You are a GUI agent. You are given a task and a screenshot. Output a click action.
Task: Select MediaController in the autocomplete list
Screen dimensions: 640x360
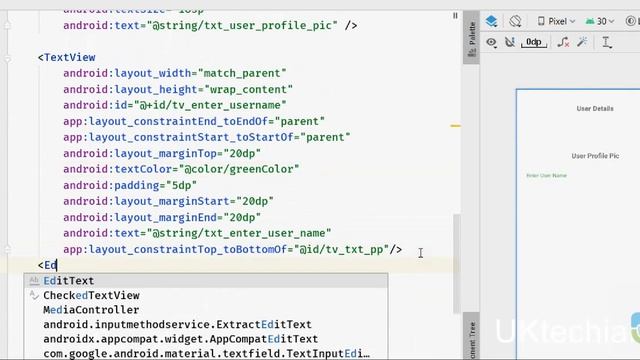206,310
